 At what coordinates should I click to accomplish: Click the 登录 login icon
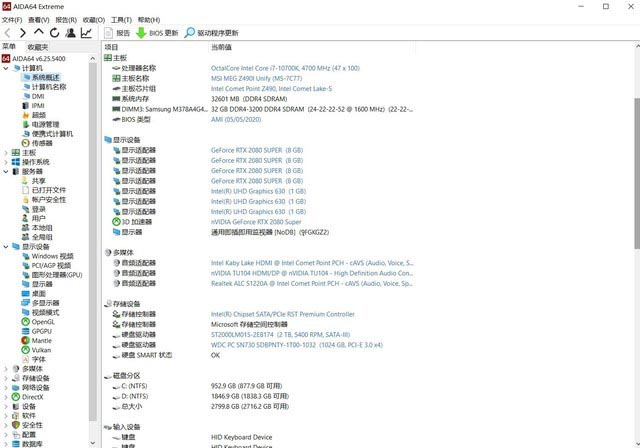tap(26, 209)
